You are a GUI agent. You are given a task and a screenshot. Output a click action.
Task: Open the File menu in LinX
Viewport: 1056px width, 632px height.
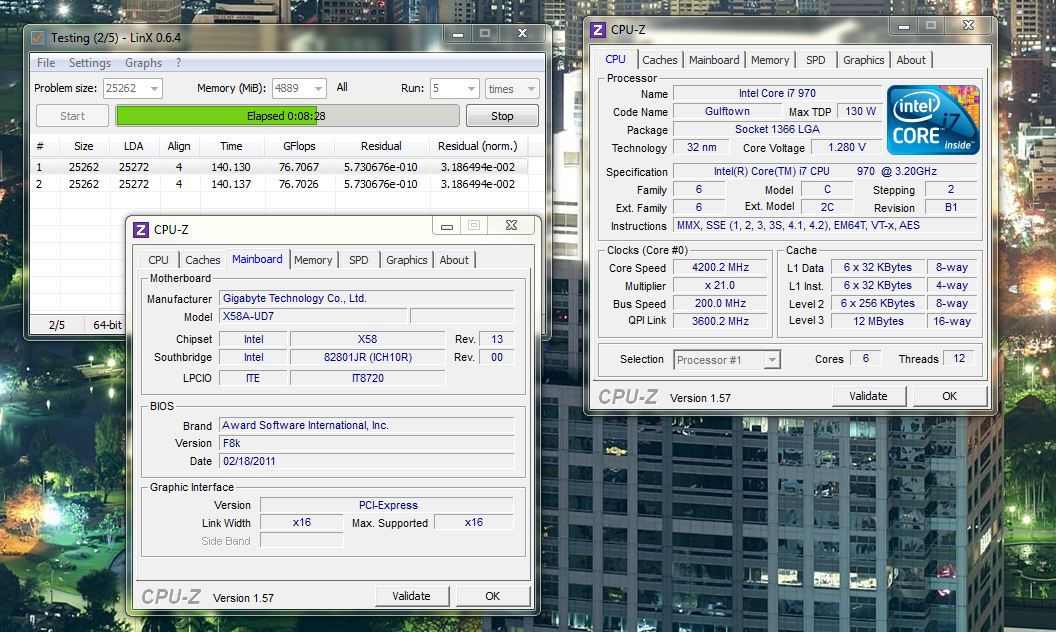click(x=46, y=63)
